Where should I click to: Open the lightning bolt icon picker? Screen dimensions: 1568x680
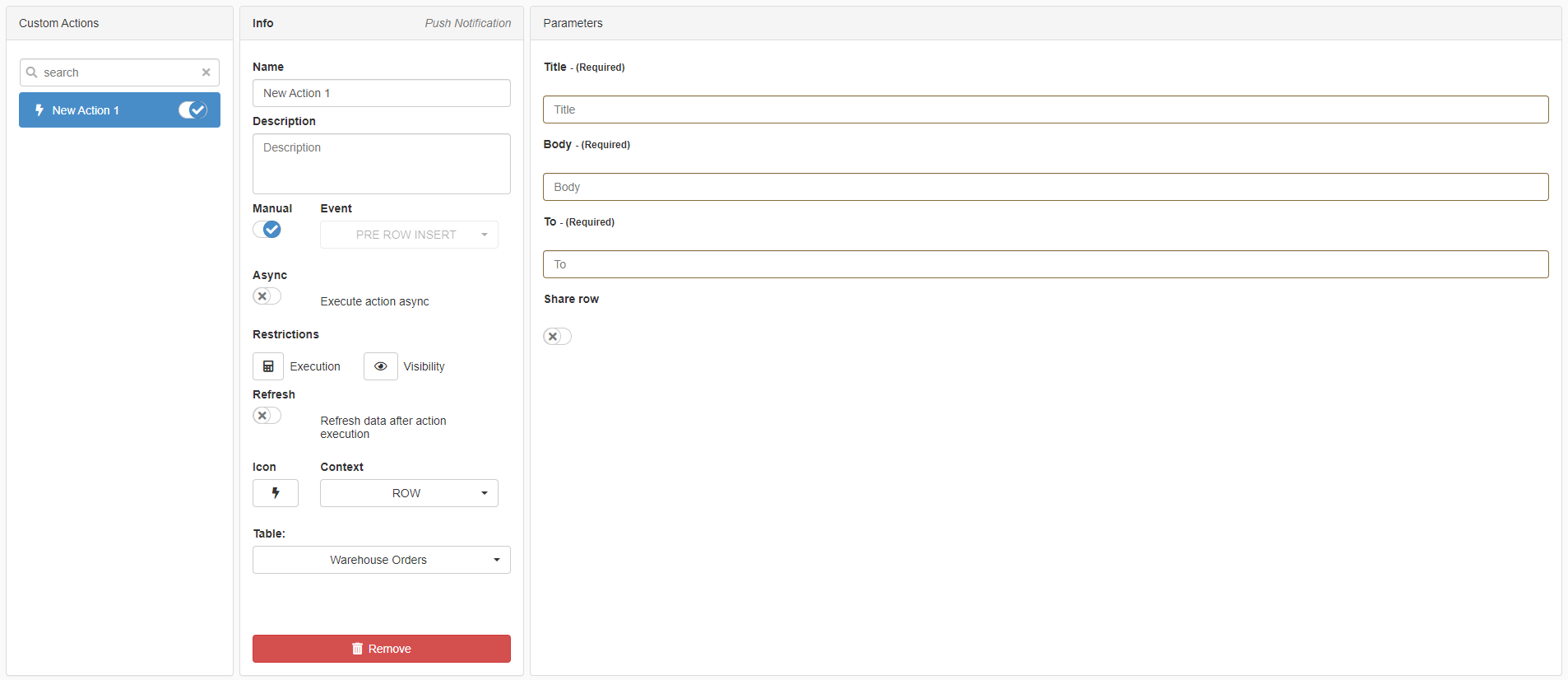[x=275, y=493]
